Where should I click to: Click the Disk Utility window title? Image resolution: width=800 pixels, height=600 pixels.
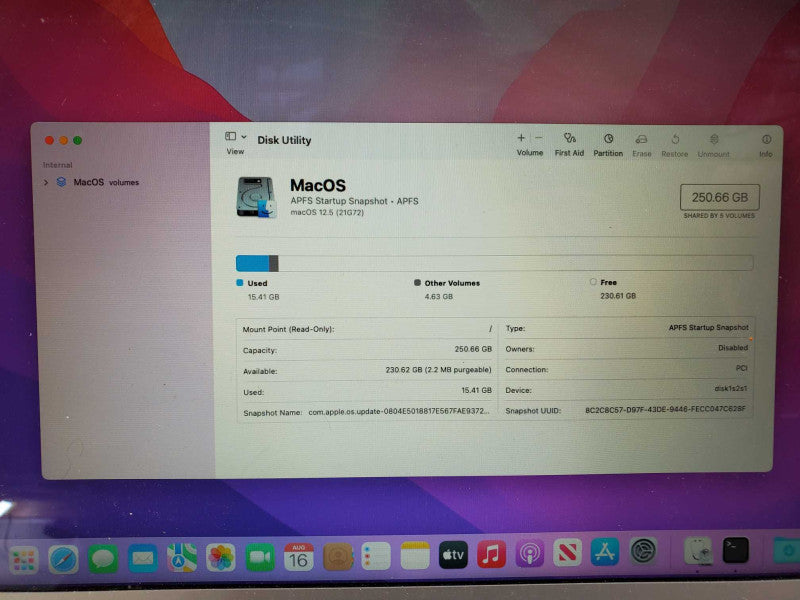(284, 140)
